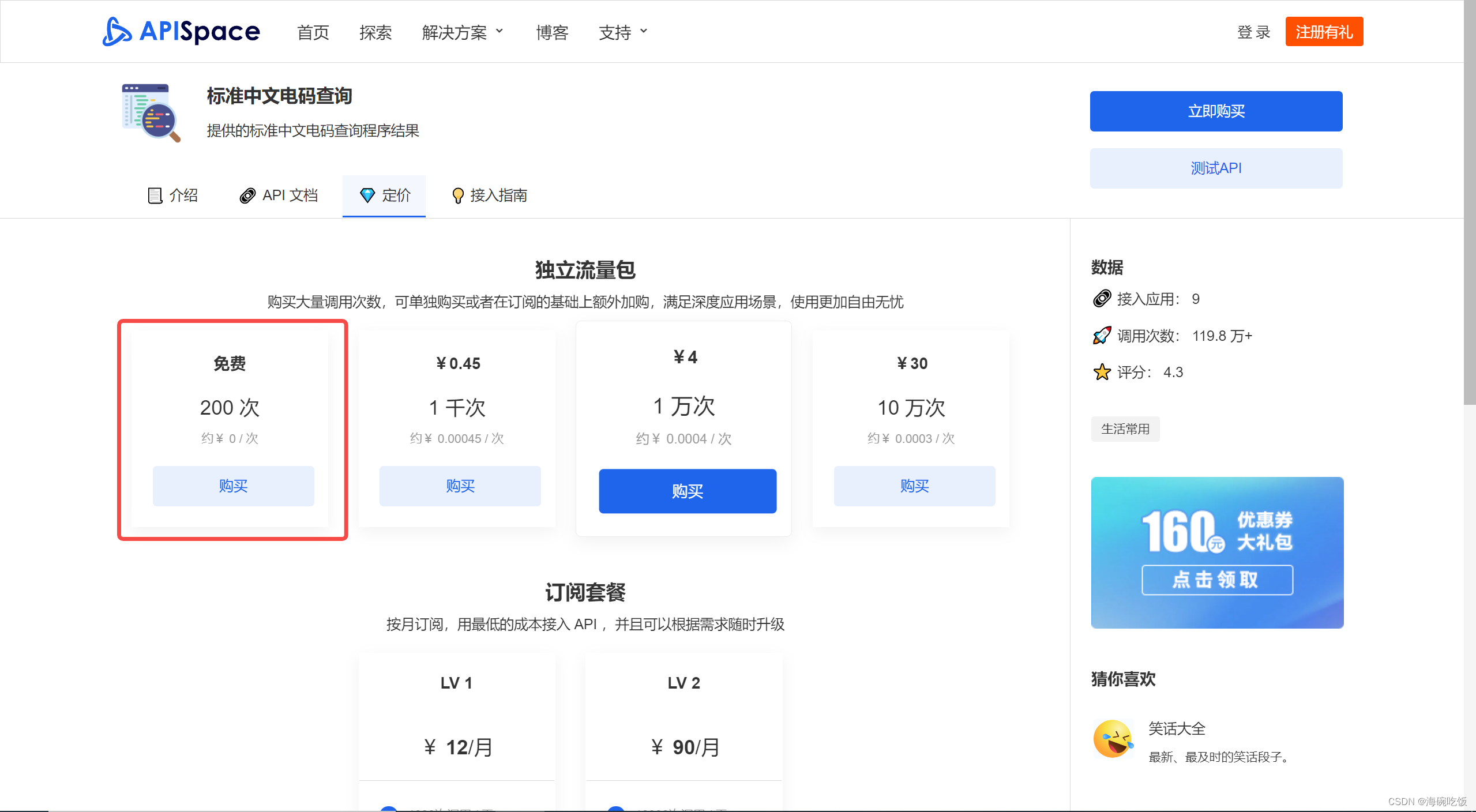This screenshot has width=1476, height=812.
Task: Click 购买 on the free 200次 plan
Action: 232,486
